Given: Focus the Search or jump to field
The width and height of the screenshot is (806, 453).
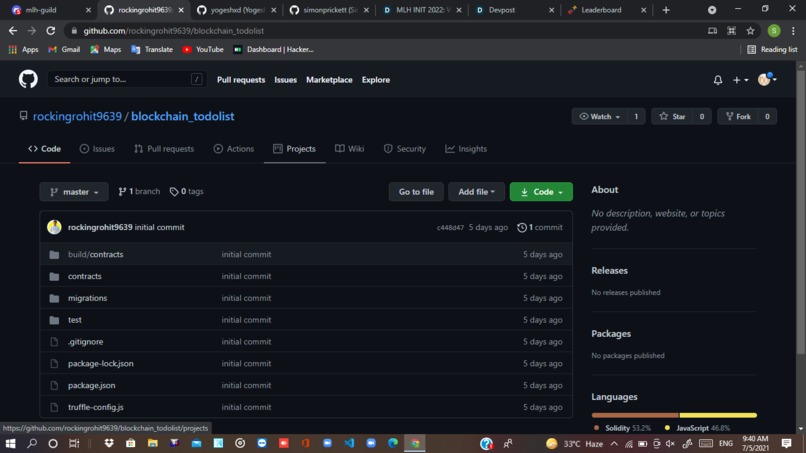Looking at the screenshot, I should coord(127,79).
